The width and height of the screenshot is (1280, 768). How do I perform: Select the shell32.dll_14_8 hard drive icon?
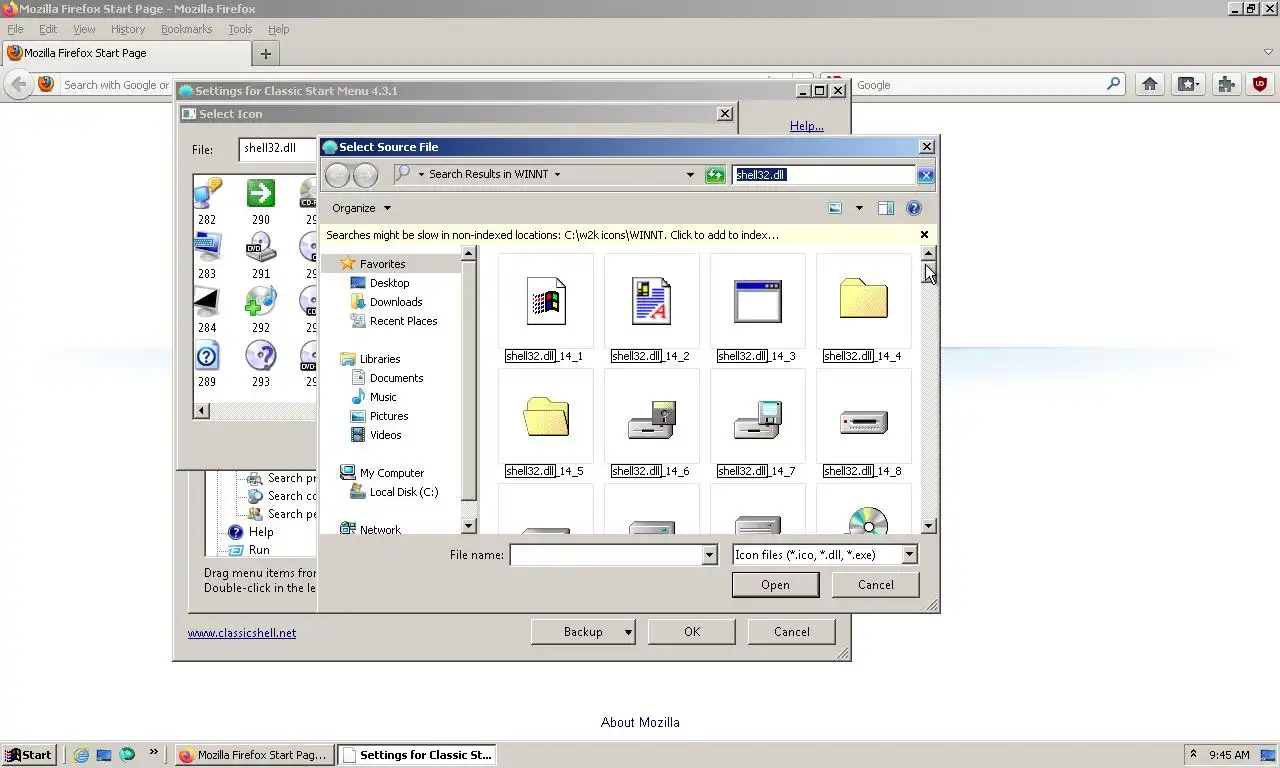(863, 424)
